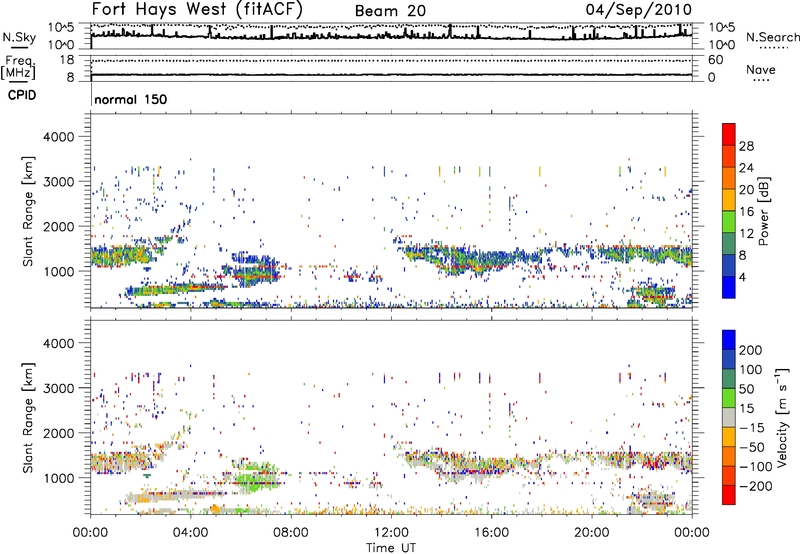Click the gray segment of velocity colorbar
Screen dimensions: 800x554
pos(729,417)
